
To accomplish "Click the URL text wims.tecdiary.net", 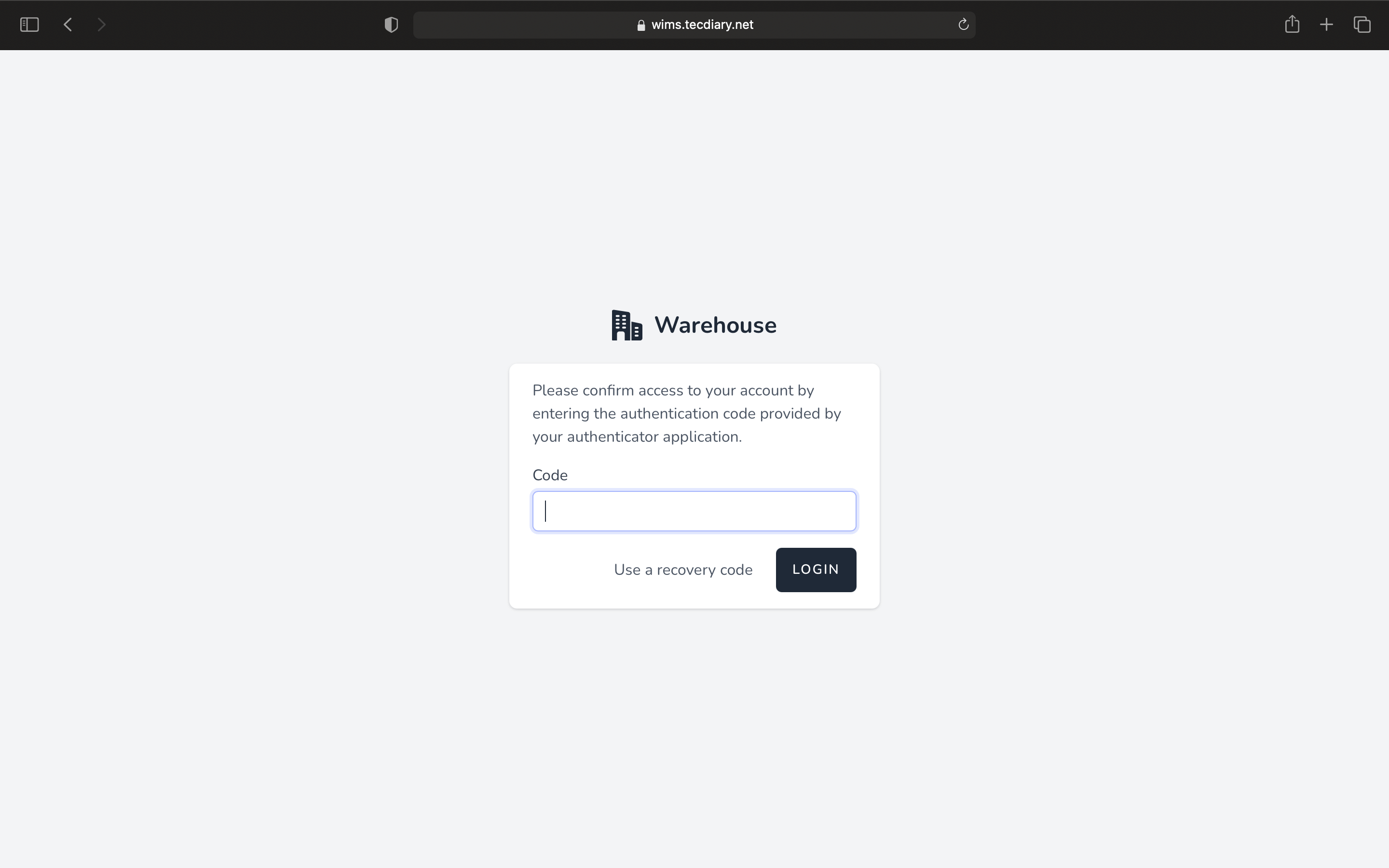I will tap(702, 25).
